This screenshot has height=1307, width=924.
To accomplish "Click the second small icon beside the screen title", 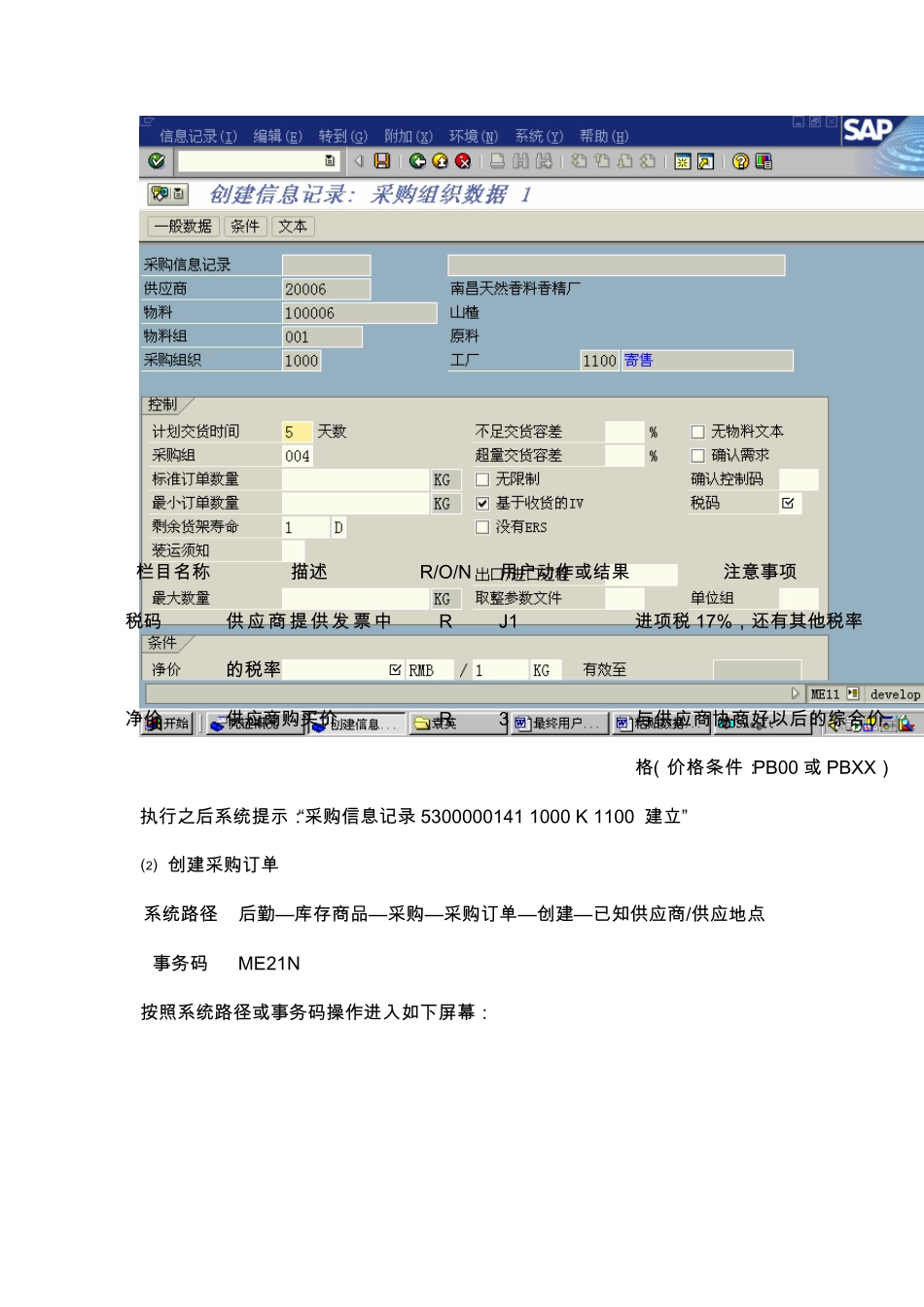I will coord(179,194).
